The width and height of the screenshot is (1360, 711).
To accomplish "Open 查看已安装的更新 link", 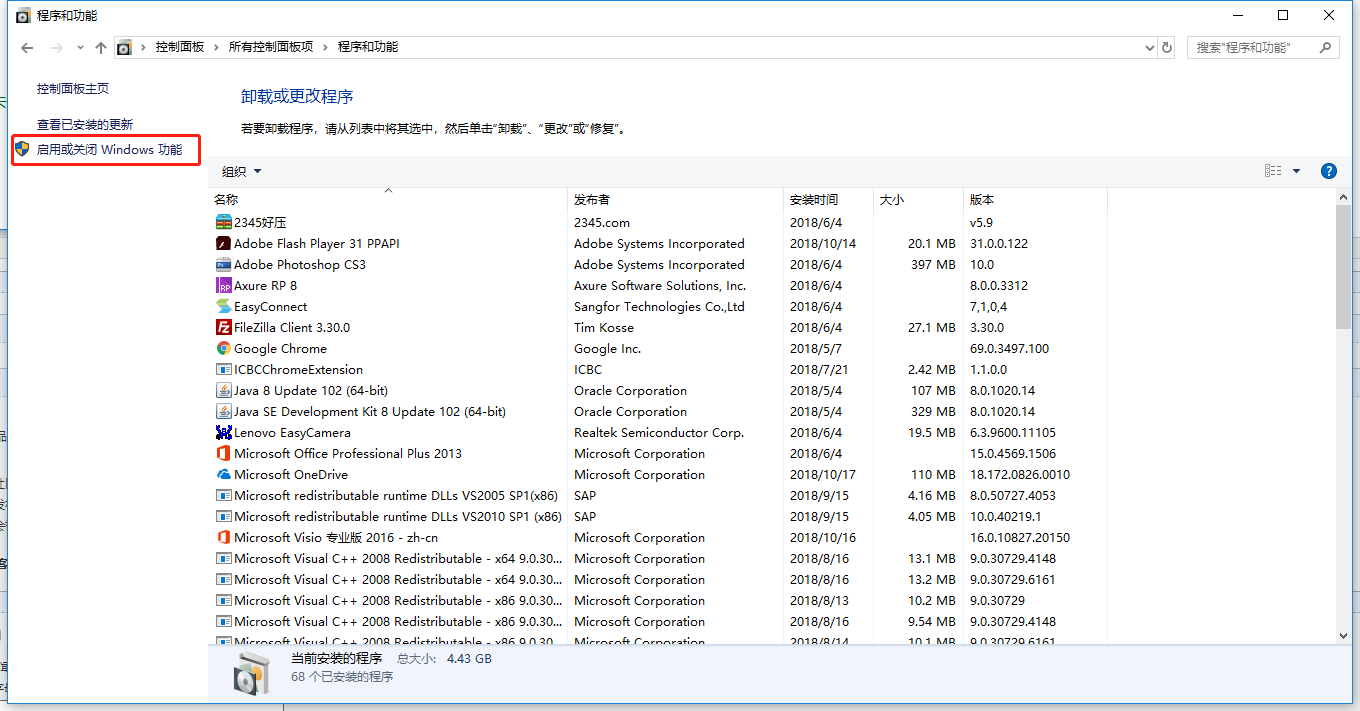I will click(x=85, y=124).
